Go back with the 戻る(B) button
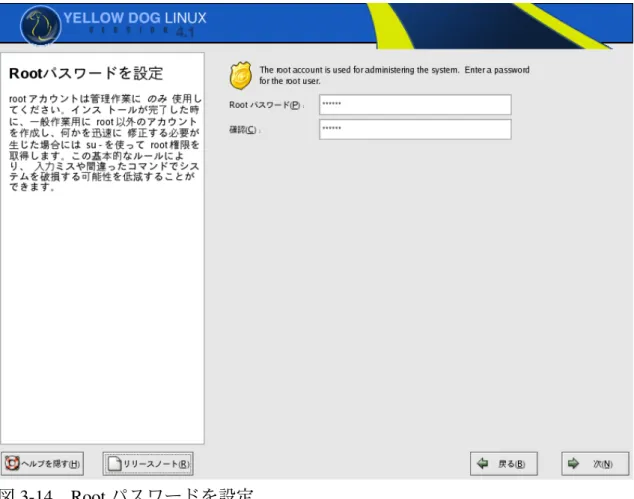The width and height of the screenshot is (634, 499). point(504,463)
